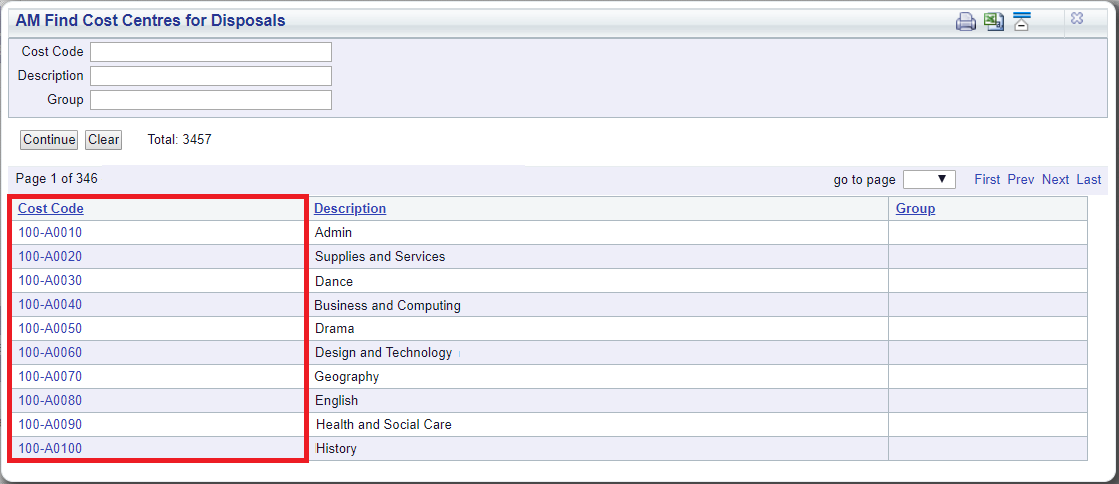Go to the Prev page
This screenshot has height=484, width=1119.
(1021, 180)
